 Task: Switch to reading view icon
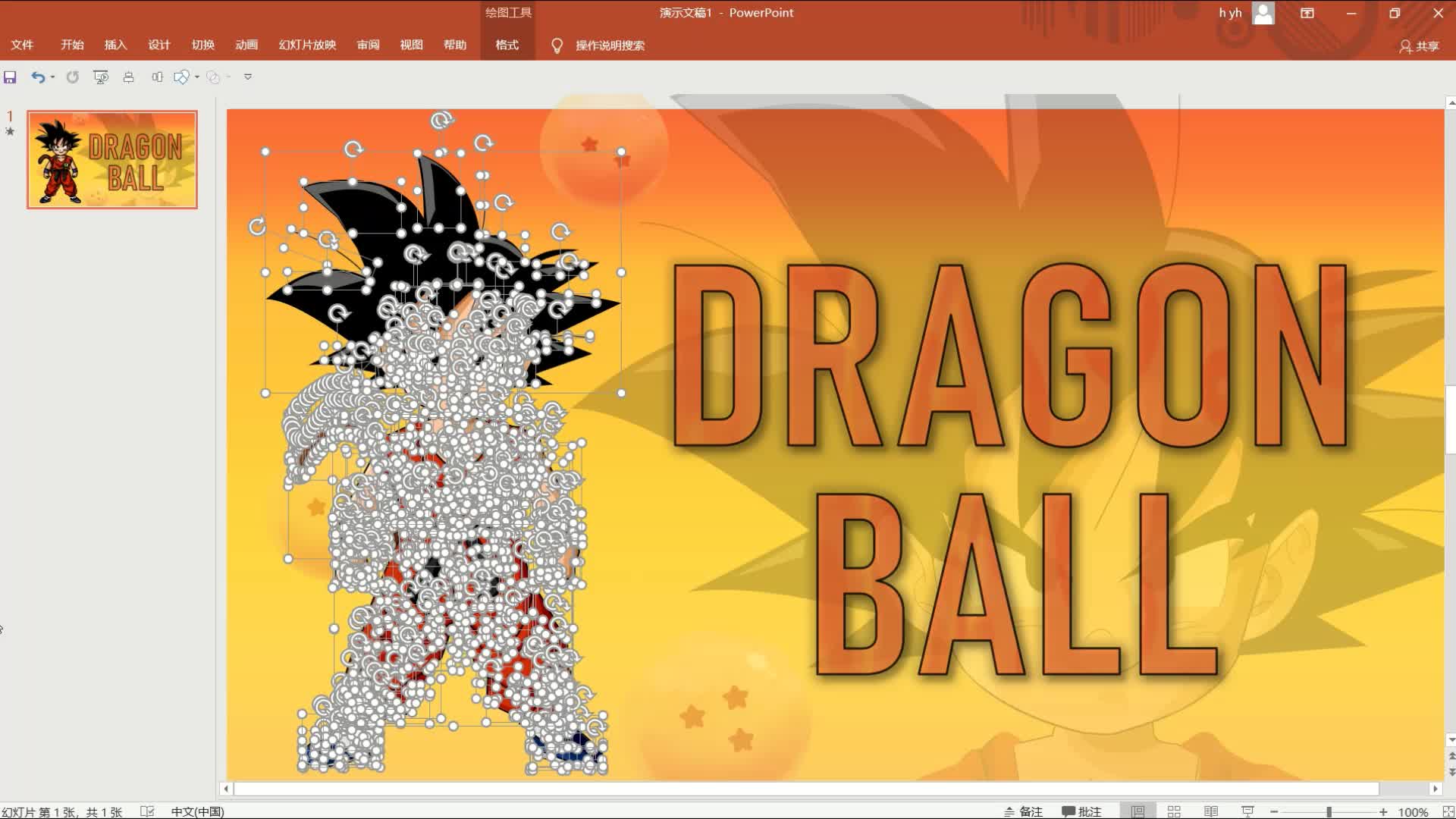pos(1211,811)
